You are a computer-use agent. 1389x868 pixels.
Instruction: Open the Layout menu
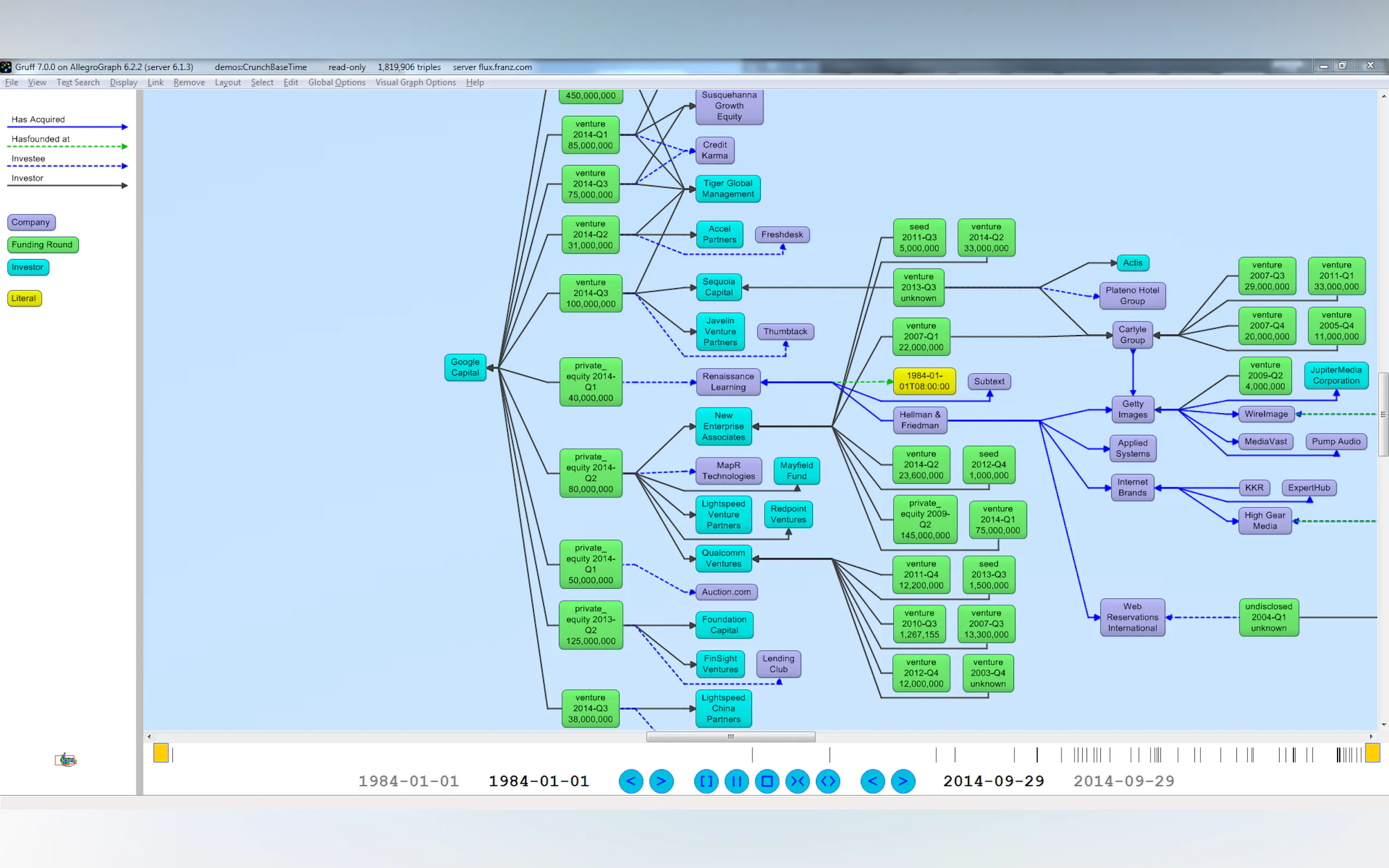(x=227, y=83)
